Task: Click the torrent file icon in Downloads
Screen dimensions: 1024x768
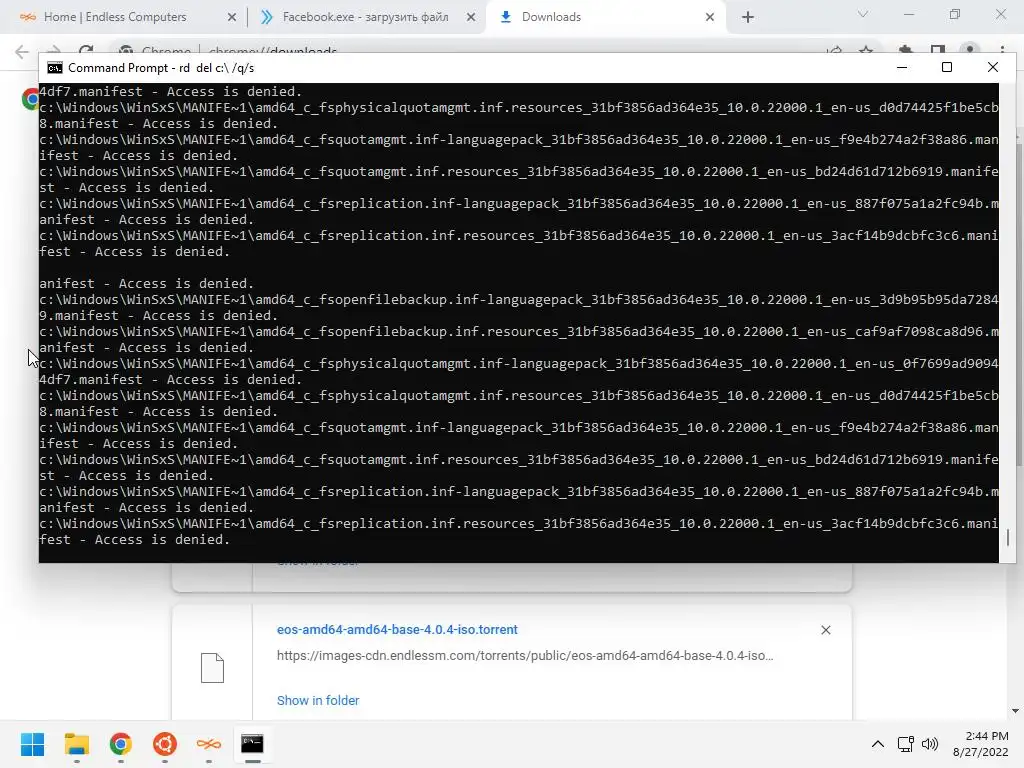Action: [x=212, y=667]
